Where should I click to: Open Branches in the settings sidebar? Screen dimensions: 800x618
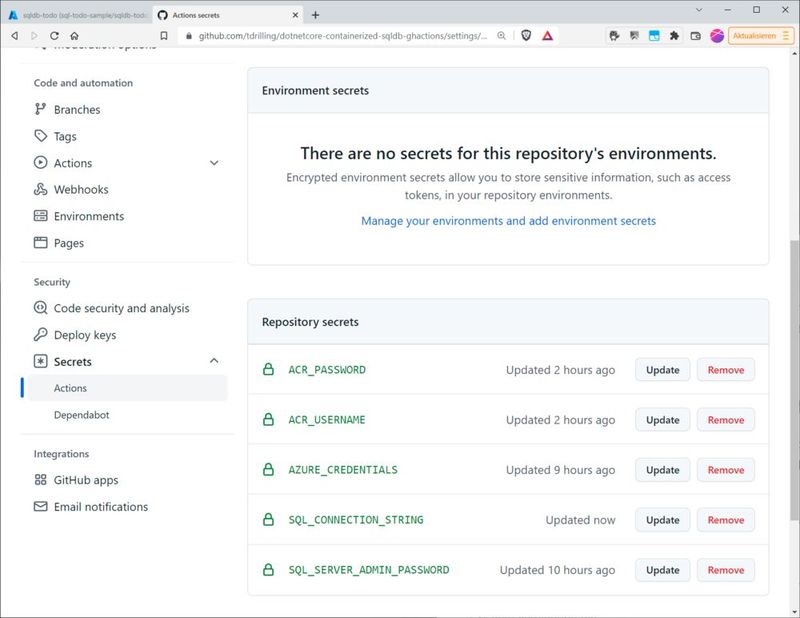[77, 110]
